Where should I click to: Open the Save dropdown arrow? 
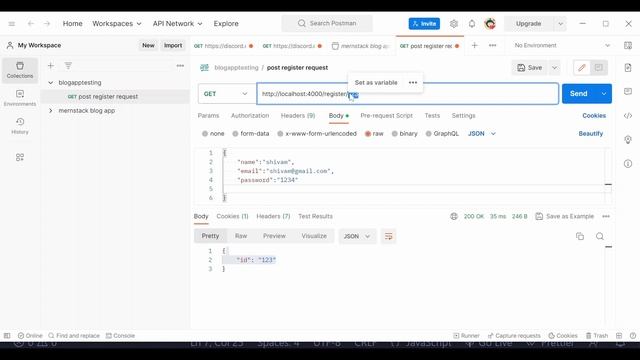554,68
